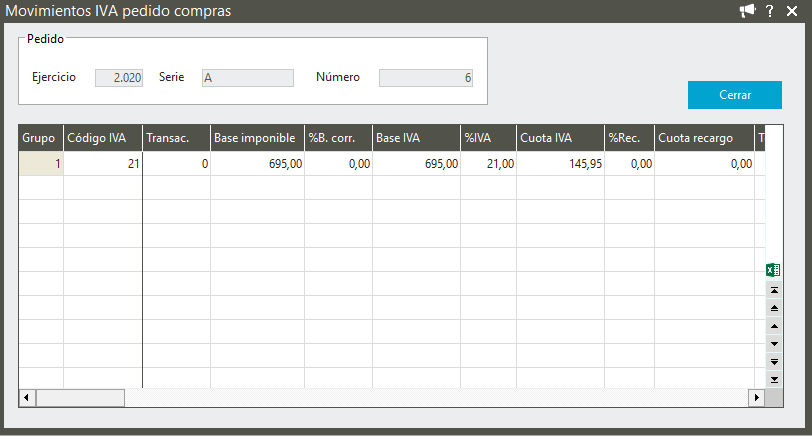Click the %B. corr. column header
This screenshot has width=812, height=436.
pyautogui.click(x=338, y=138)
